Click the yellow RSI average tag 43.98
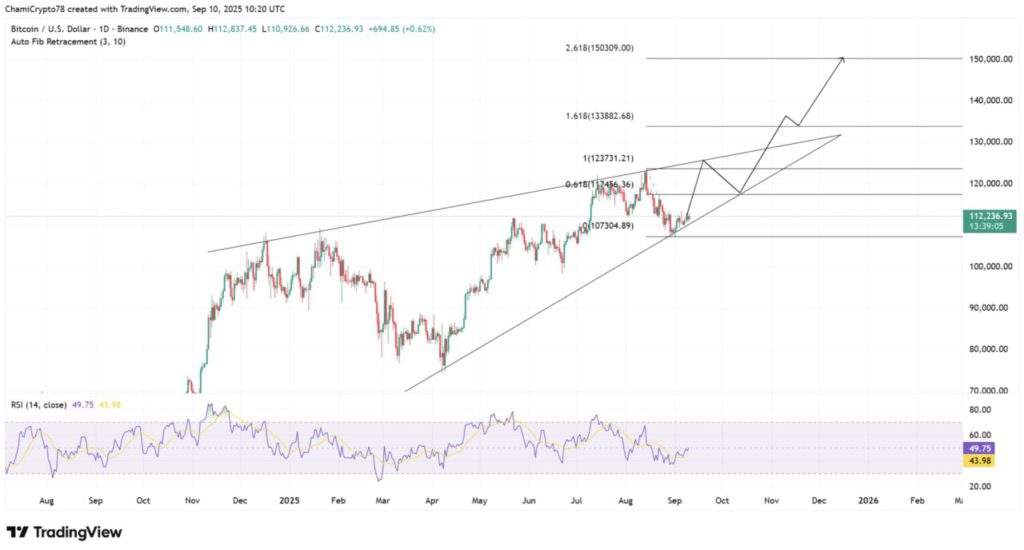The width and height of the screenshot is (1024, 550). [976, 461]
